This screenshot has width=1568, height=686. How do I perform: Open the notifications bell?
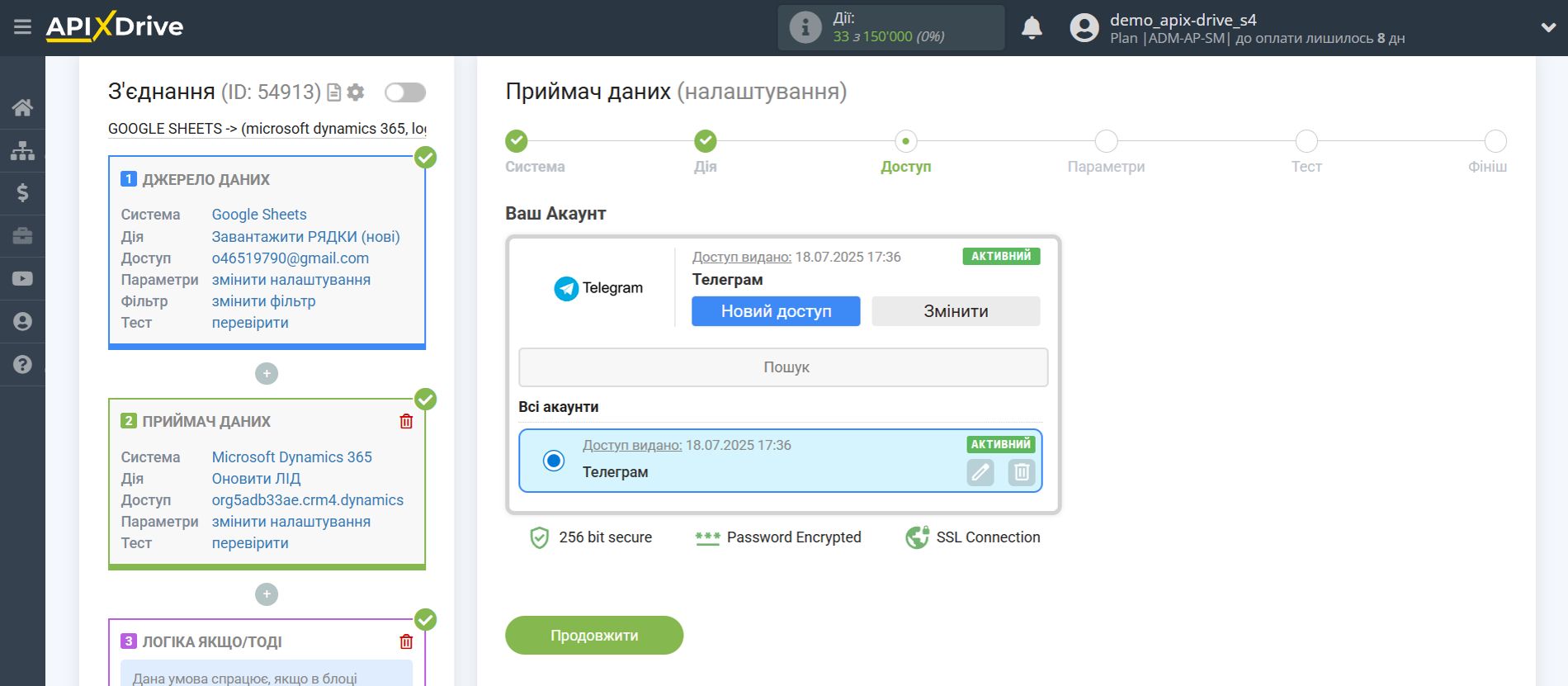[x=1032, y=27]
